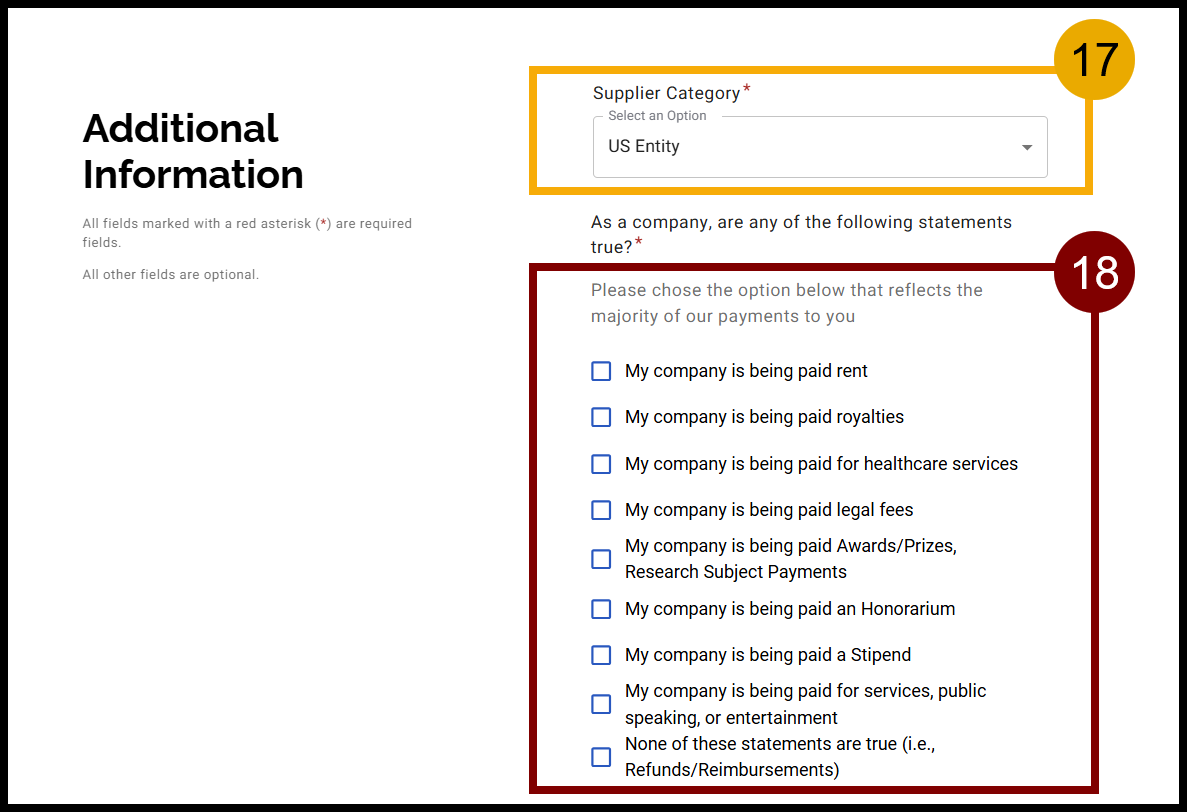
Task: Click the "Select an Option" field label
Action: pos(656,115)
